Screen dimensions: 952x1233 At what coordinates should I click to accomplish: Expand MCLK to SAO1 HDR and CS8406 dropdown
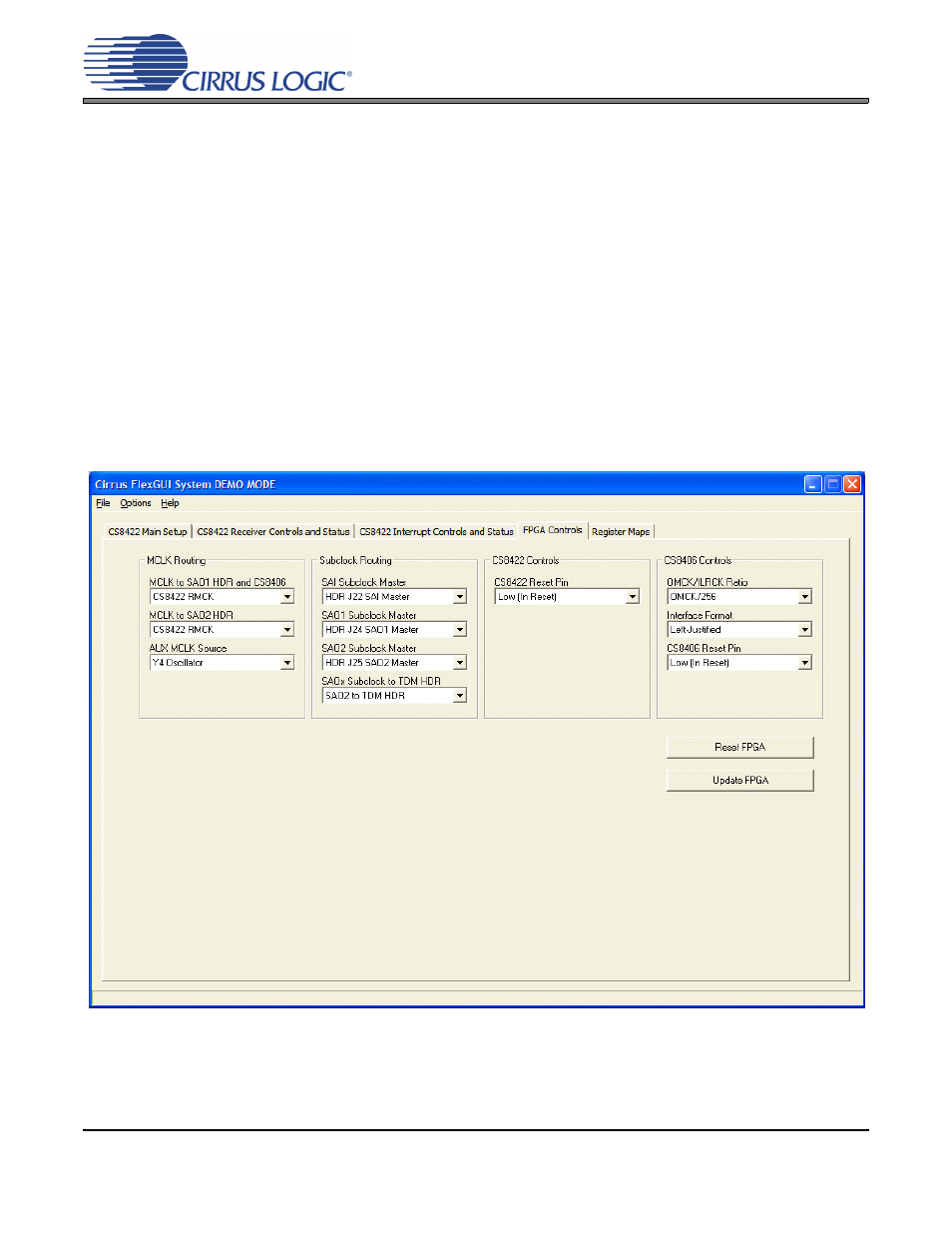222,596
